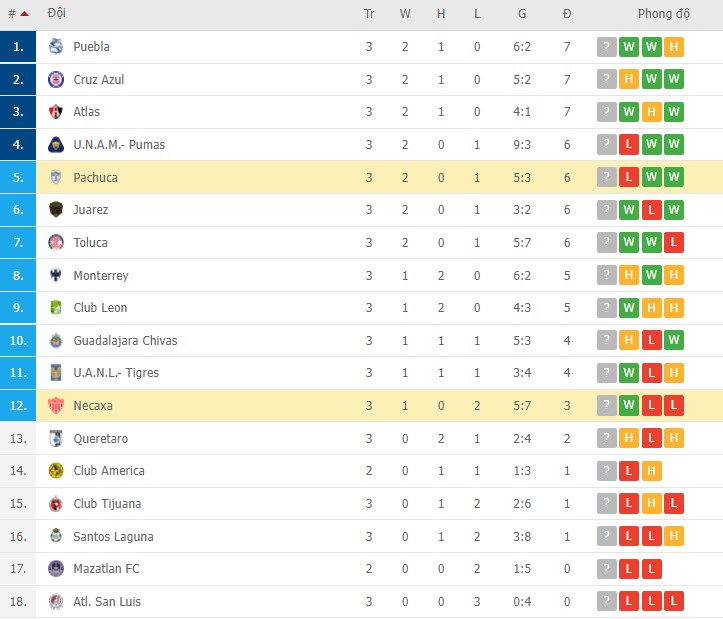Click the Pumas U.N.A.M. logo icon
This screenshot has width=723, height=619.
56,145
